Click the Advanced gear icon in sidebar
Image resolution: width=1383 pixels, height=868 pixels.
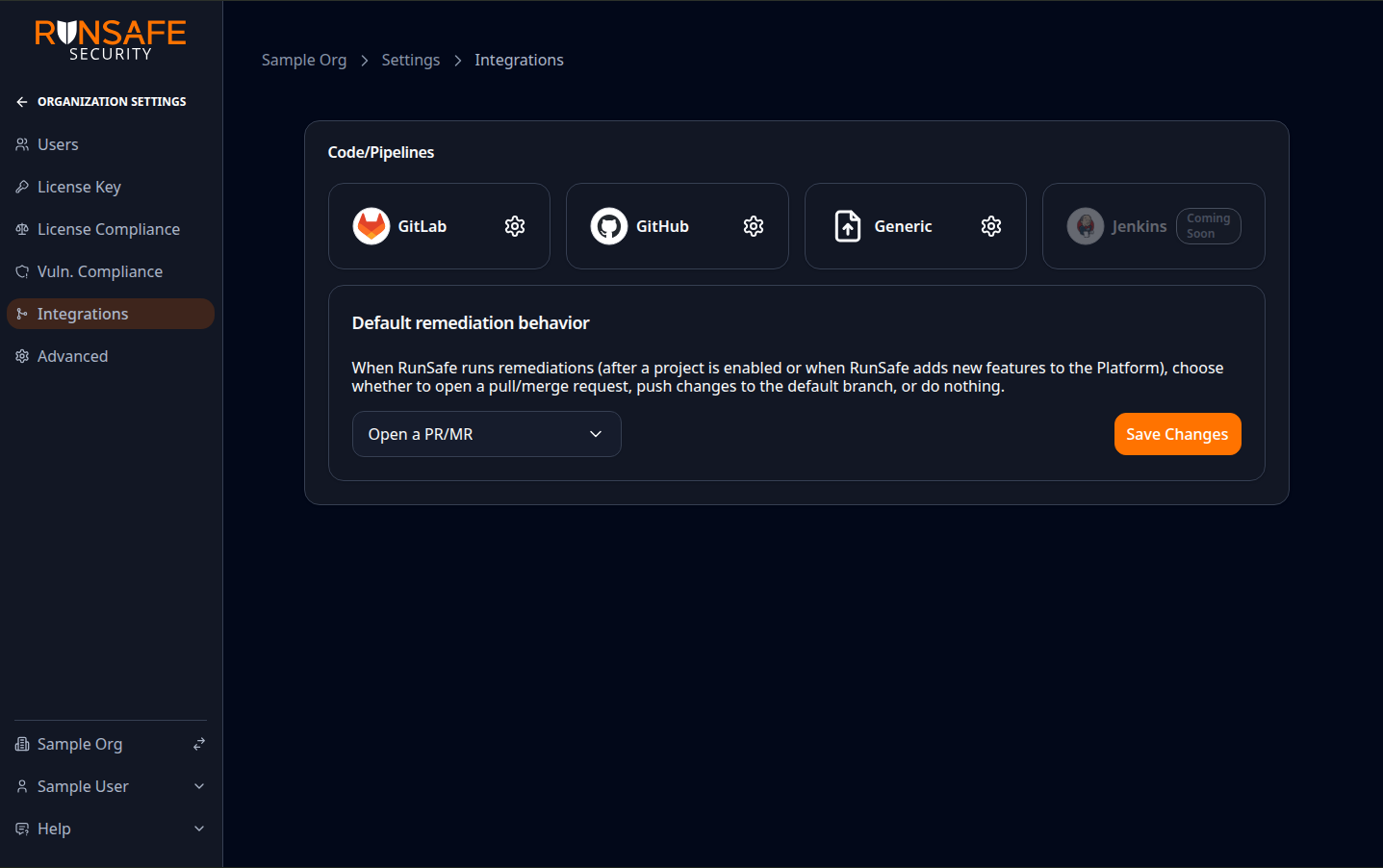pyautogui.click(x=22, y=356)
